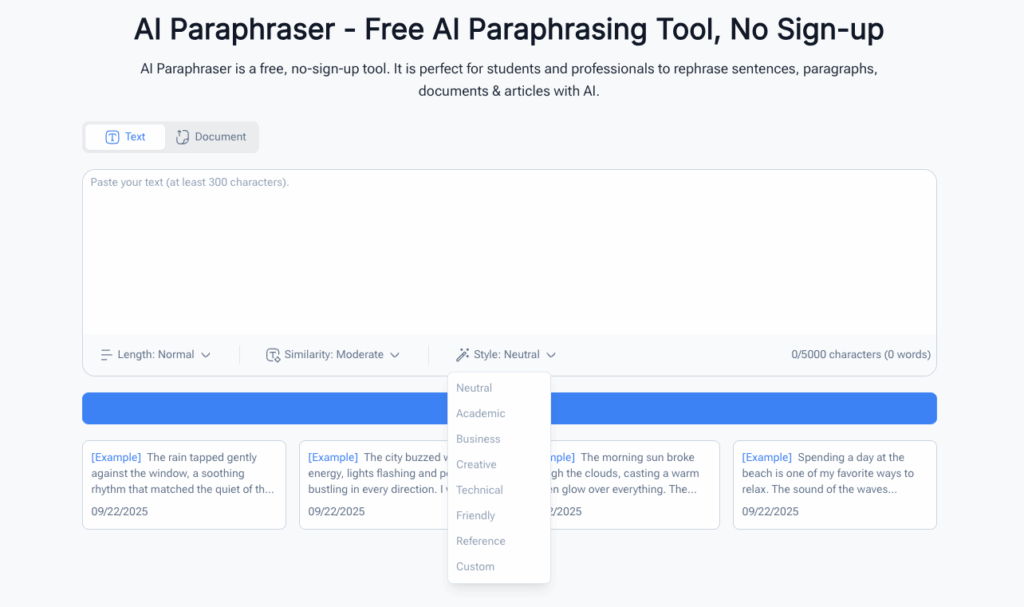The image size is (1024, 607).
Task: Select Technical style option
Action: [x=479, y=490]
